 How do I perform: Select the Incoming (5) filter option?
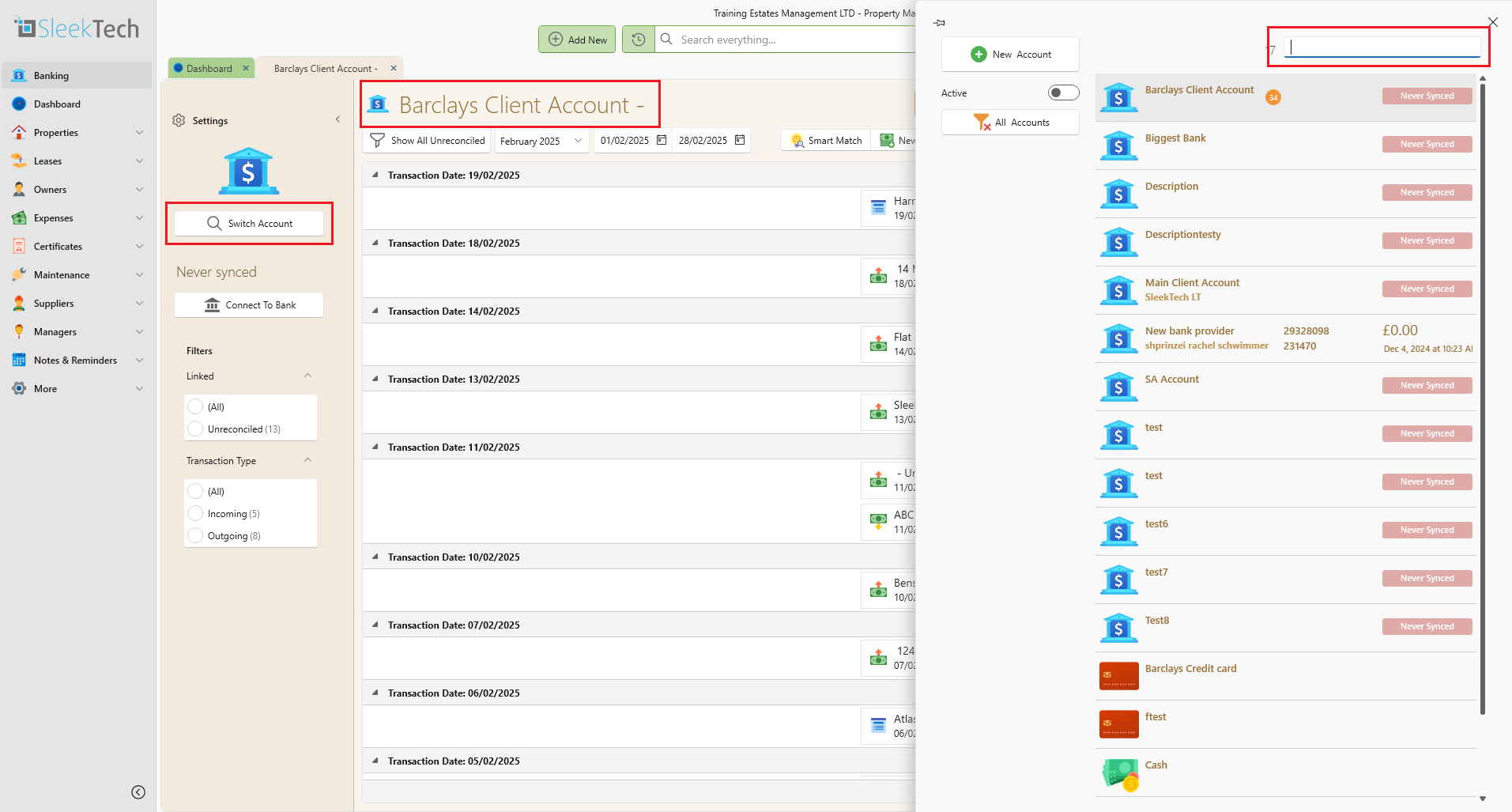pos(195,513)
